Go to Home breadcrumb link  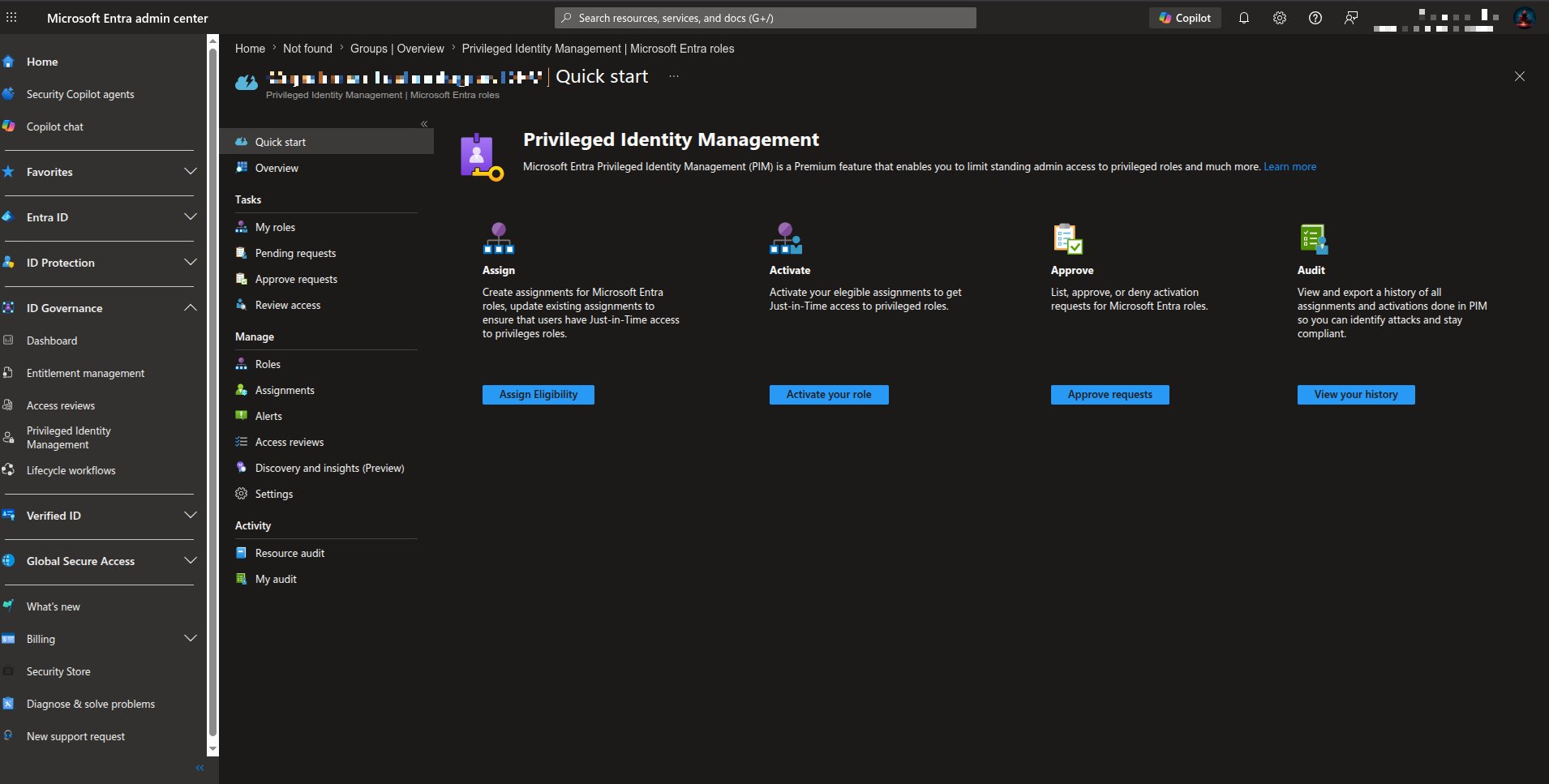(x=250, y=49)
